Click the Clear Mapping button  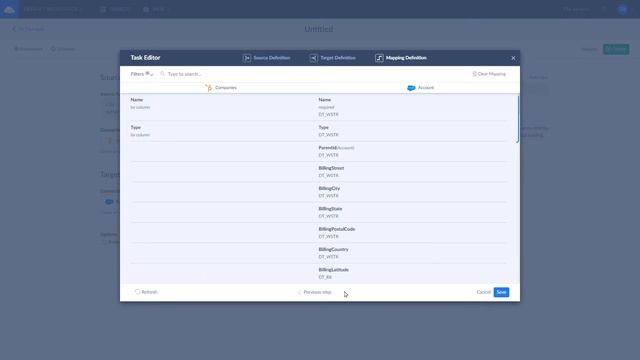(x=489, y=74)
